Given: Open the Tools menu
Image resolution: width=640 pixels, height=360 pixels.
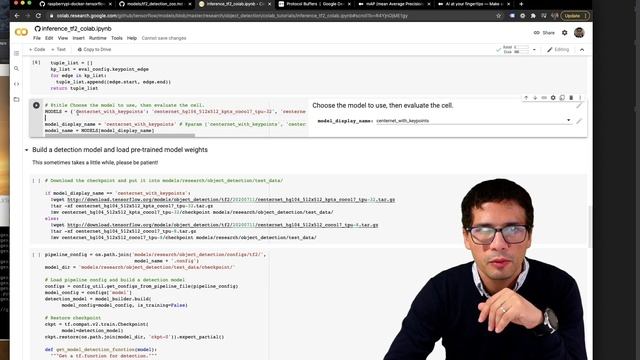Looking at the screenshot, I should 117,38.
